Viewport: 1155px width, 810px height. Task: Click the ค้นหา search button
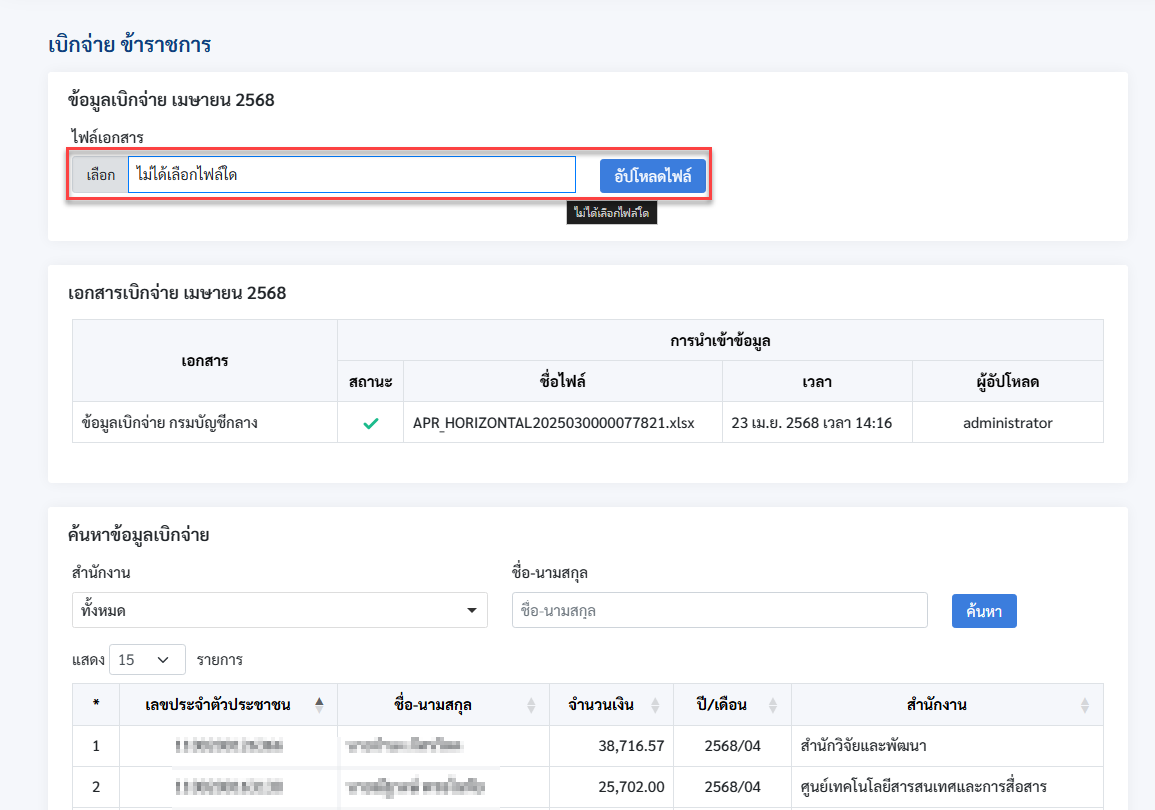[984, 611]
